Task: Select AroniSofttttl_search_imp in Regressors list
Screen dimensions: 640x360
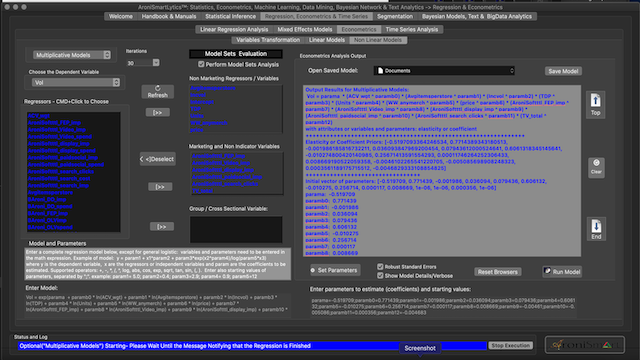Action: 58,185
